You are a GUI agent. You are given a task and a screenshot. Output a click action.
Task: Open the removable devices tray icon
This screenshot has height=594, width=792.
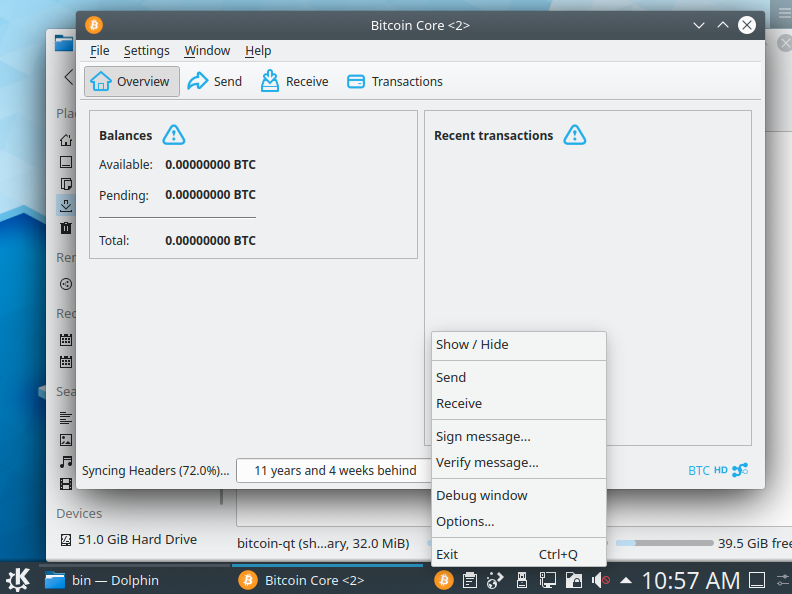click(522, 580)
